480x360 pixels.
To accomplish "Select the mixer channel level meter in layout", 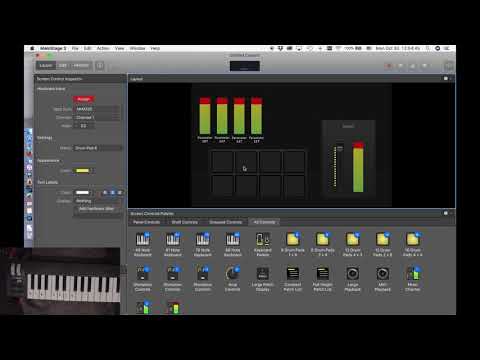I will (x=358, y=167).
